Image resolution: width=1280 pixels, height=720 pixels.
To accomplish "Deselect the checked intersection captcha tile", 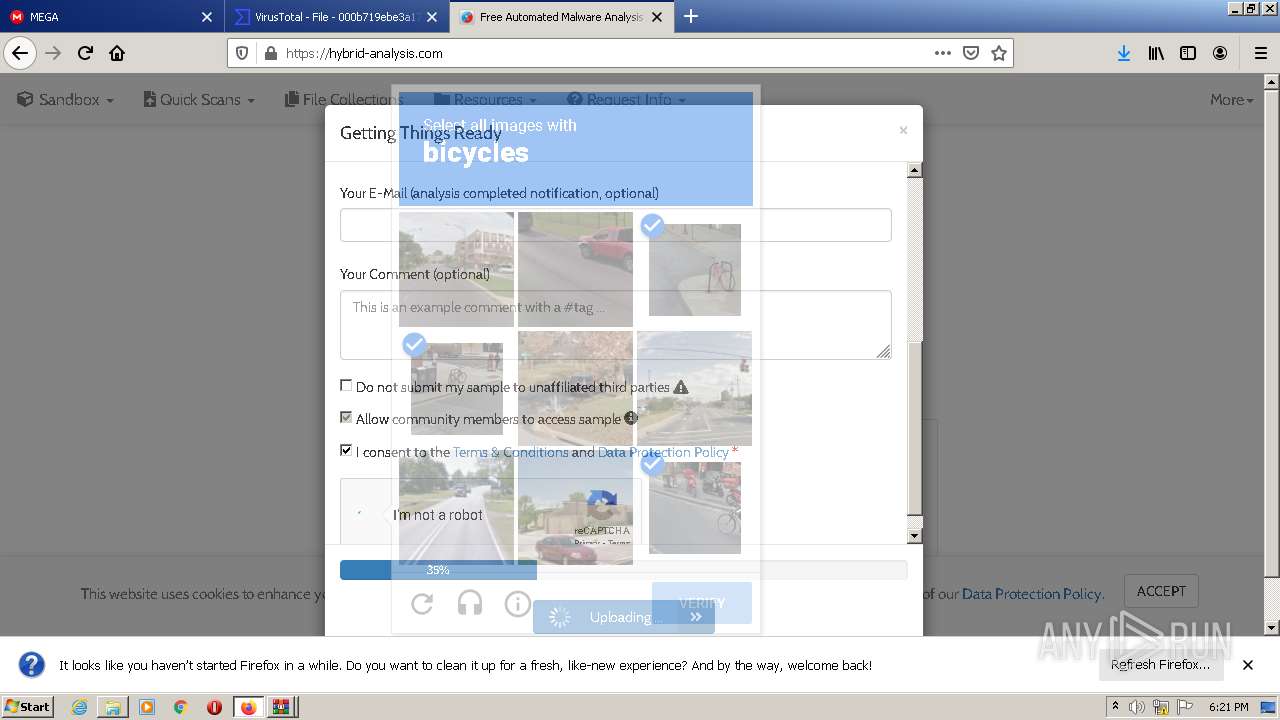I will (456, 388).
